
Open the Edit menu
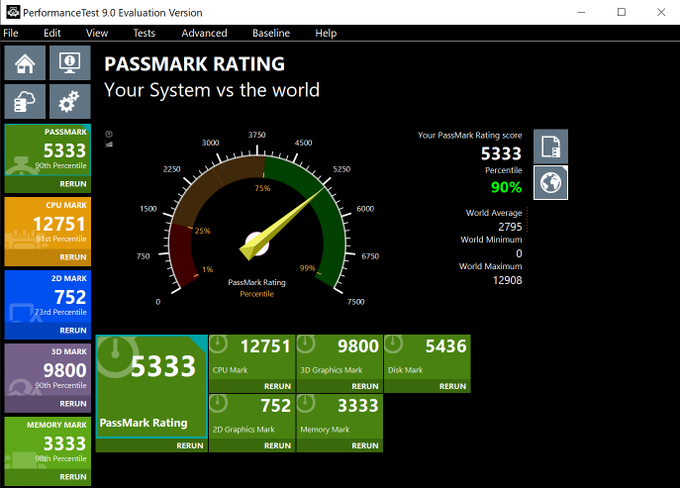(52, 33)
